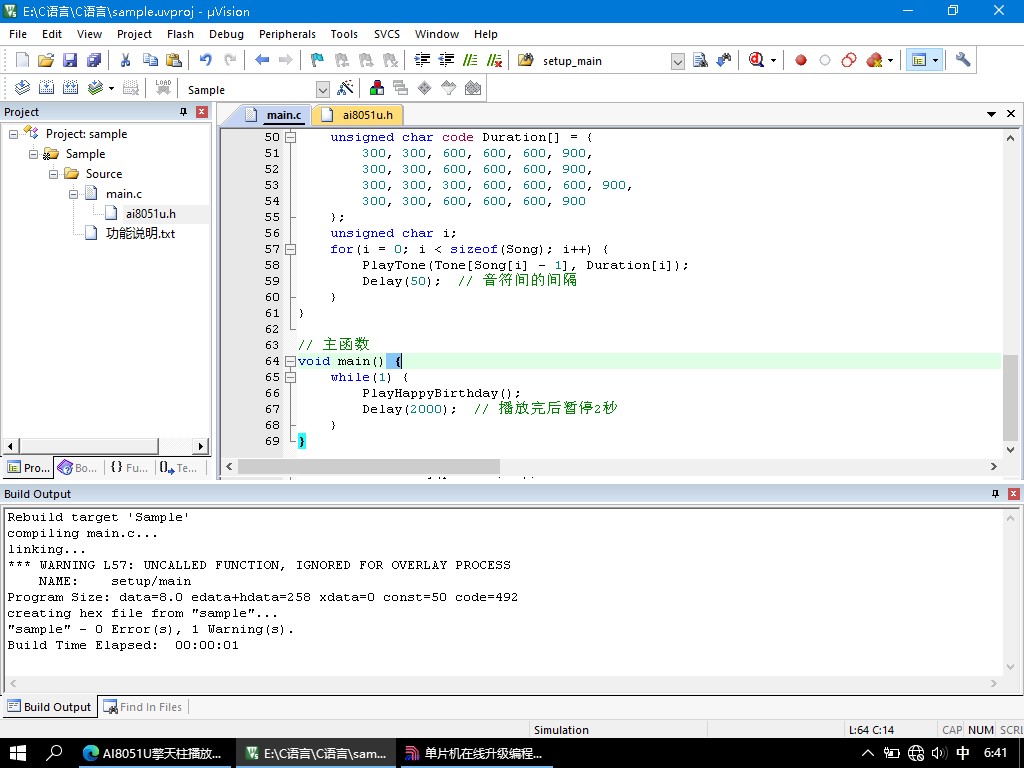The width and height of the screenshot is (1024, 768).
Task: Copy the selection using the toolbar icon
Action: point(150,60)
